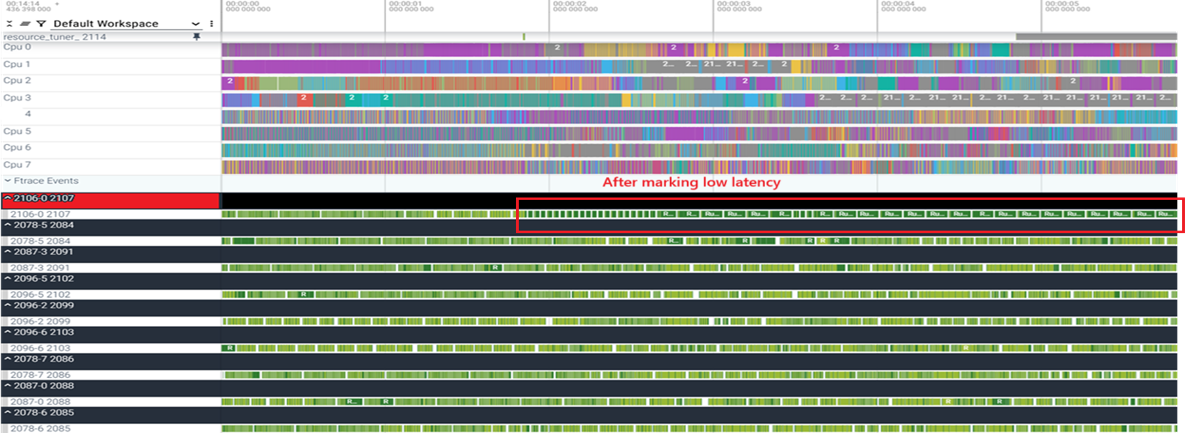This screenshot has height=433, width=1203.
Task: Select the Cpu 3 track label
Action: [17, 98]
